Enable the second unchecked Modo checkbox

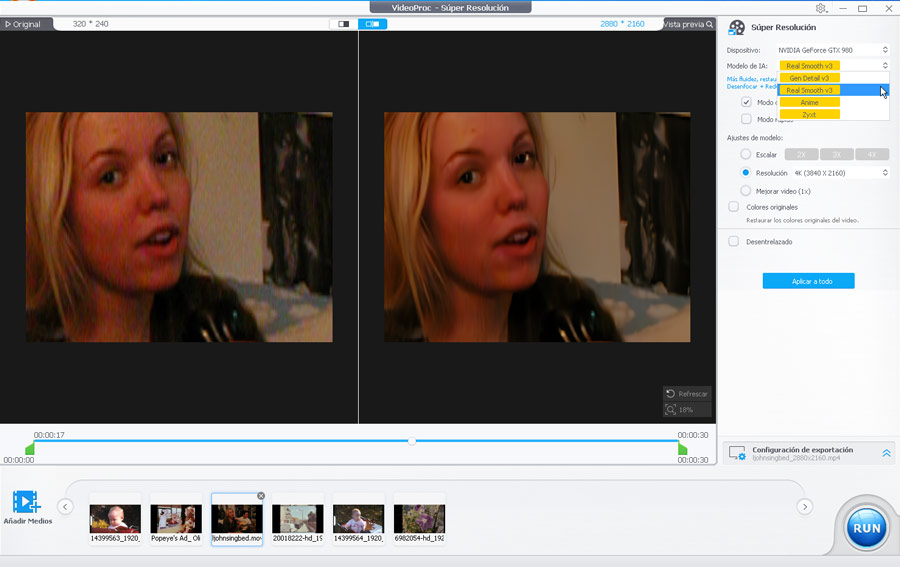click(746, 119)
